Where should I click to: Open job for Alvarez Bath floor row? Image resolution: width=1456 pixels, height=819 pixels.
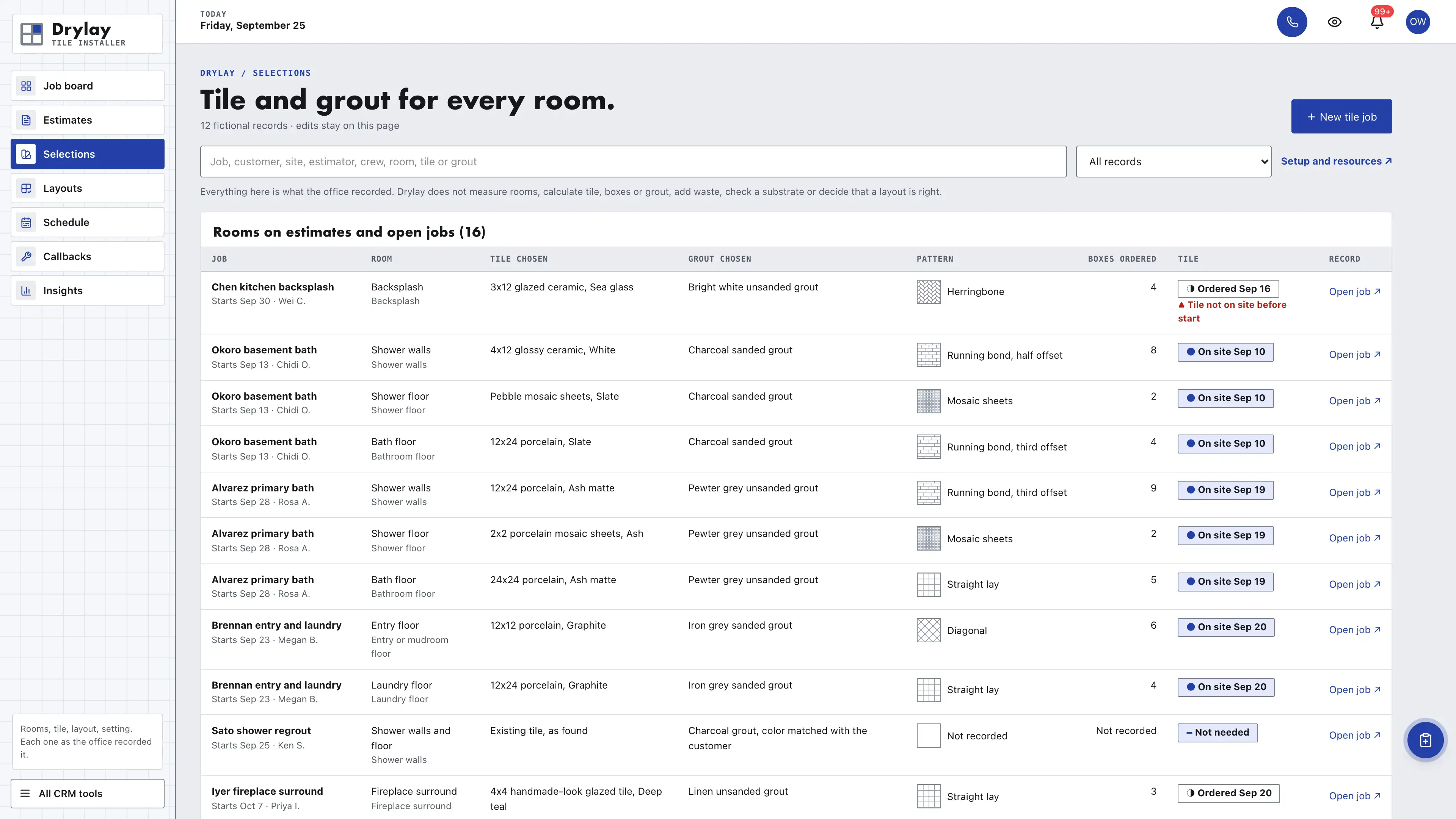1354,584
